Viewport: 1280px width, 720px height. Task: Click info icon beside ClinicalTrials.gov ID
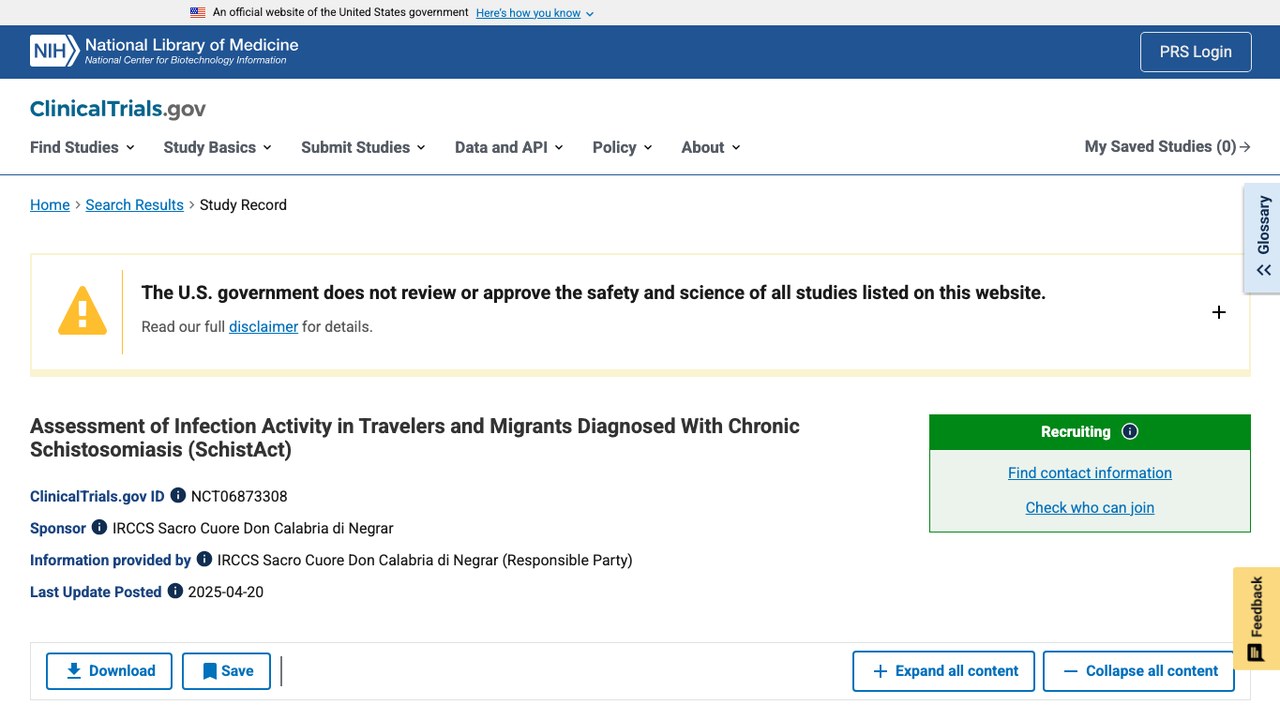pos(178,495)
